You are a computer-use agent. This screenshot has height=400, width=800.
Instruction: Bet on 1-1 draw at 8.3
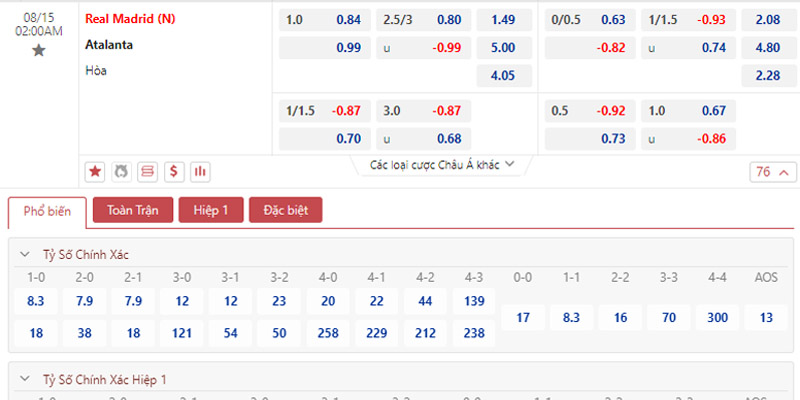(571, 317)
